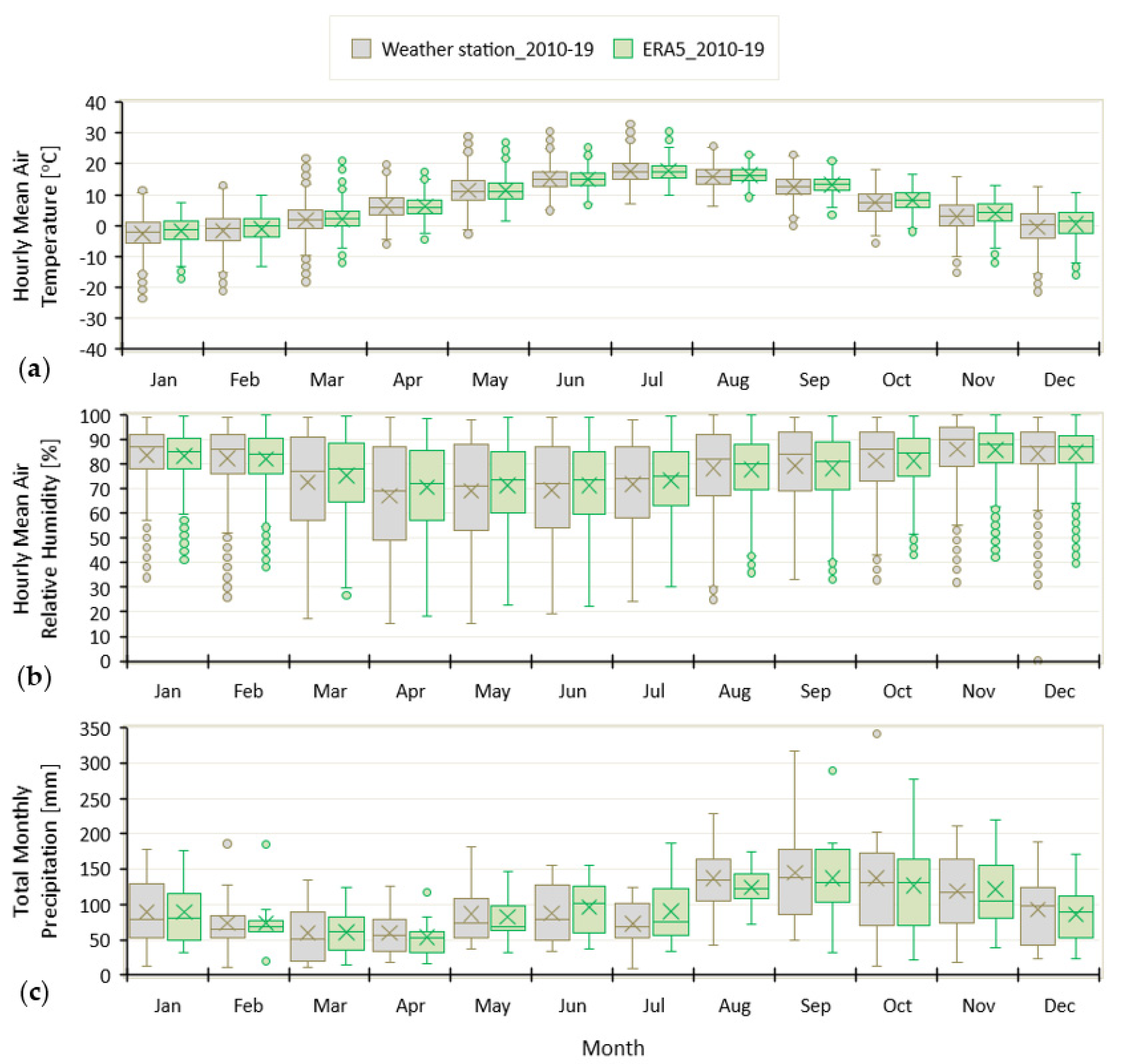Click the gray February precipitation outlier point

227,844
